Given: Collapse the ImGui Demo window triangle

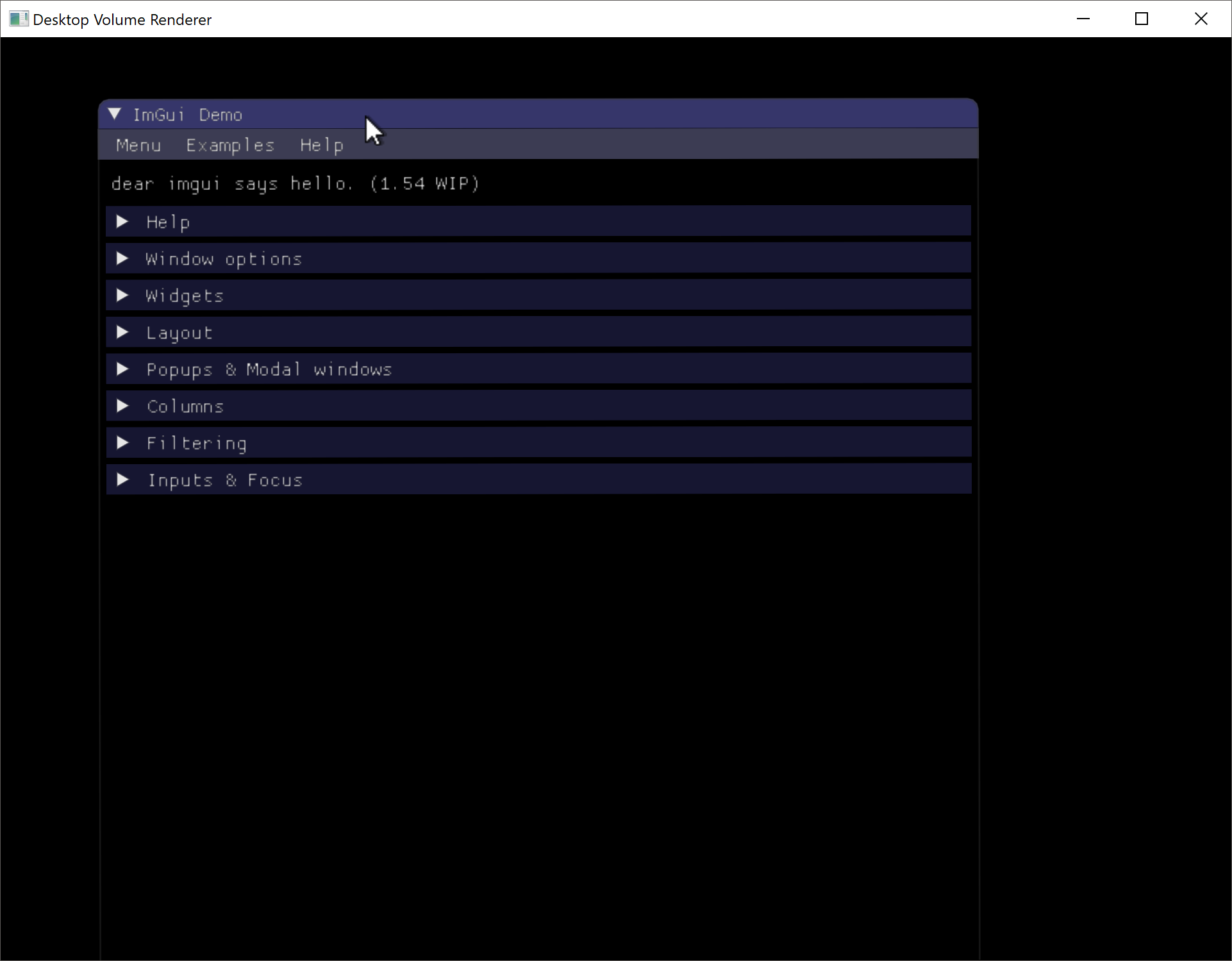Looking at the screenshot, I should click(115, 114).
